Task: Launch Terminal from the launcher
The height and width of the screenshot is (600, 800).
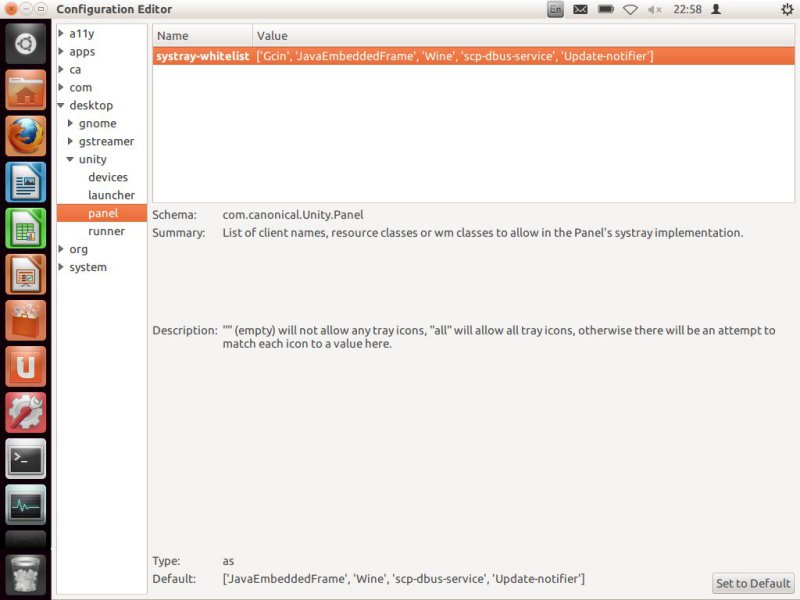Action: coord(26,459)
